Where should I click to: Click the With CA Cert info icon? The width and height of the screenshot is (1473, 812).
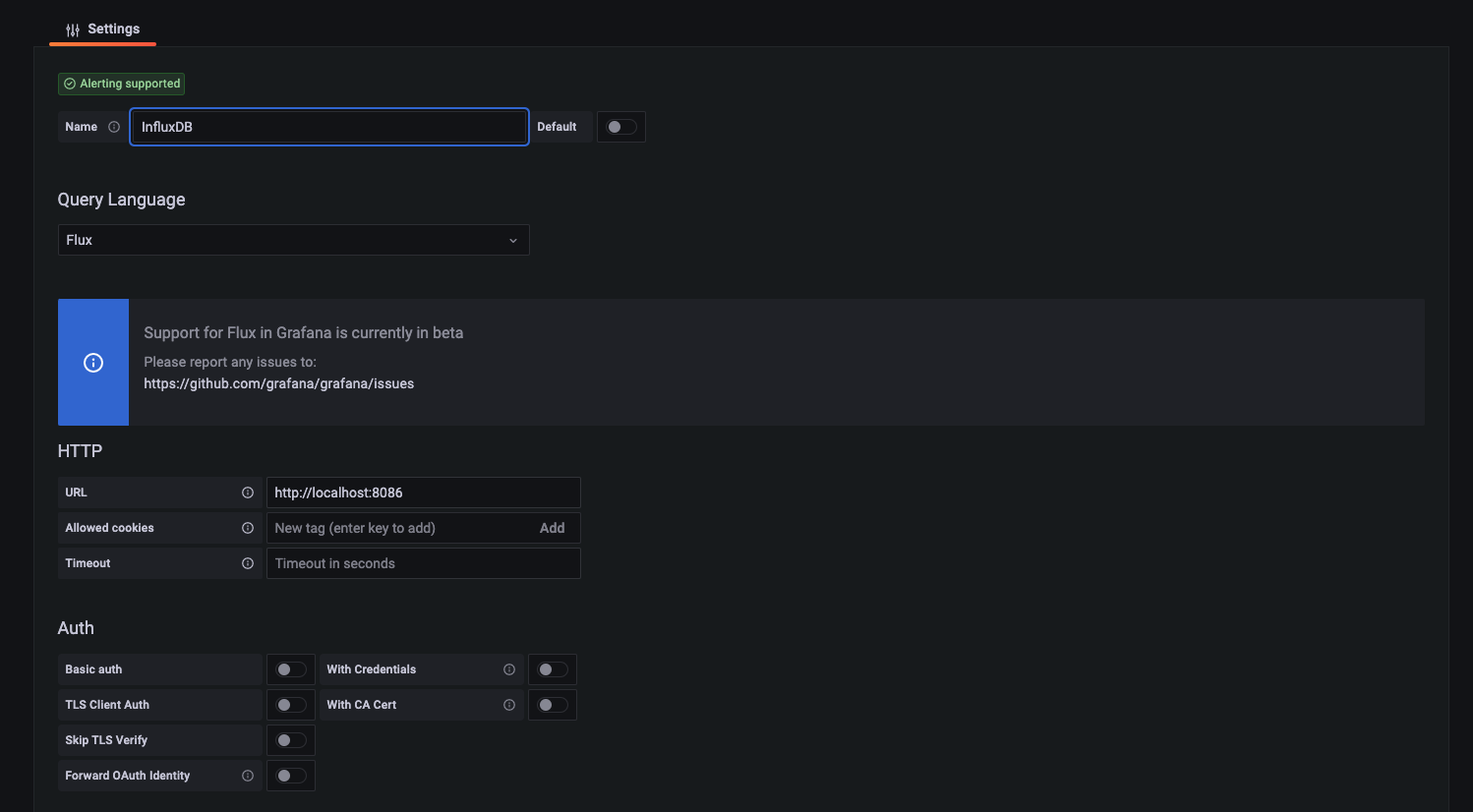pos(509,705)
